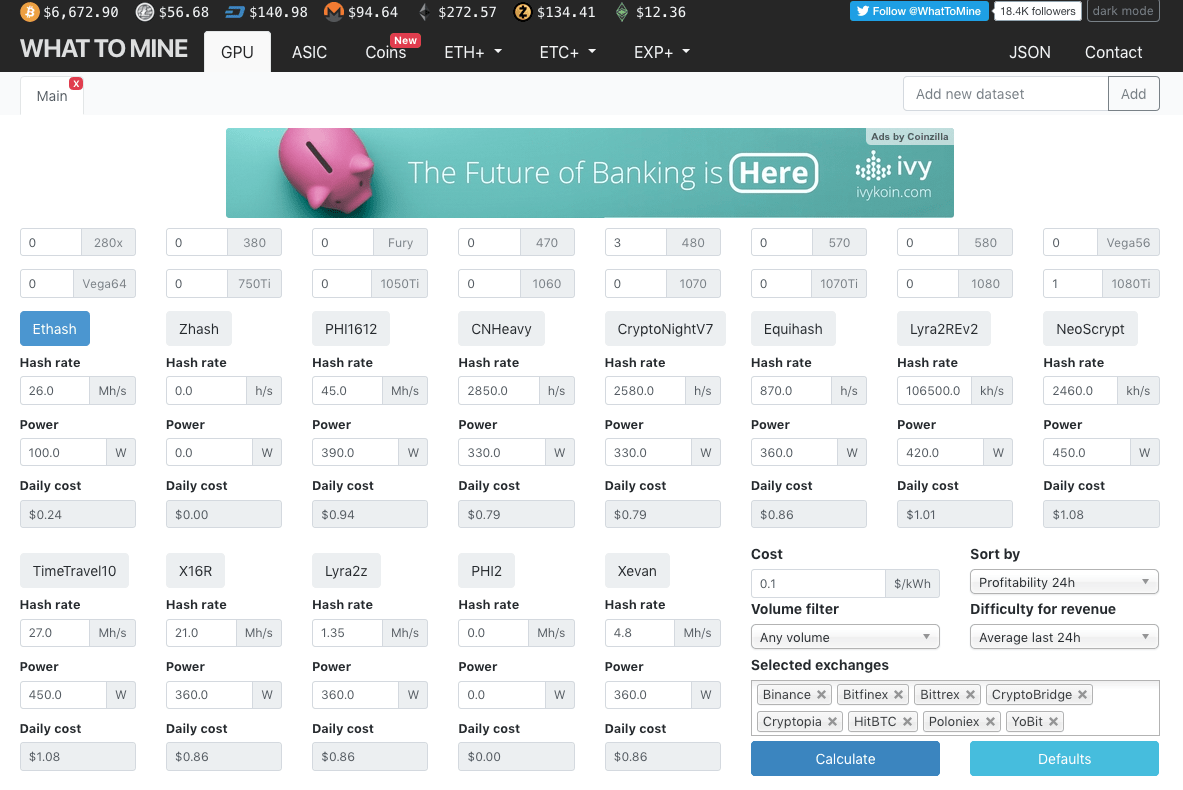Image resolution: width=1183 pixels, height=790 pixels.
Task: Focus the Ethash power field
Action: click(x=63, y=453)
